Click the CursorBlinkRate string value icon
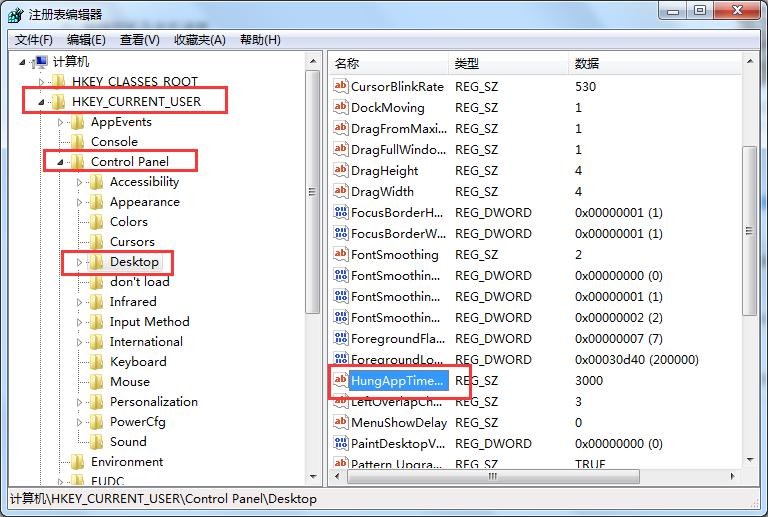The image size is (768, 517). (340, 86)
